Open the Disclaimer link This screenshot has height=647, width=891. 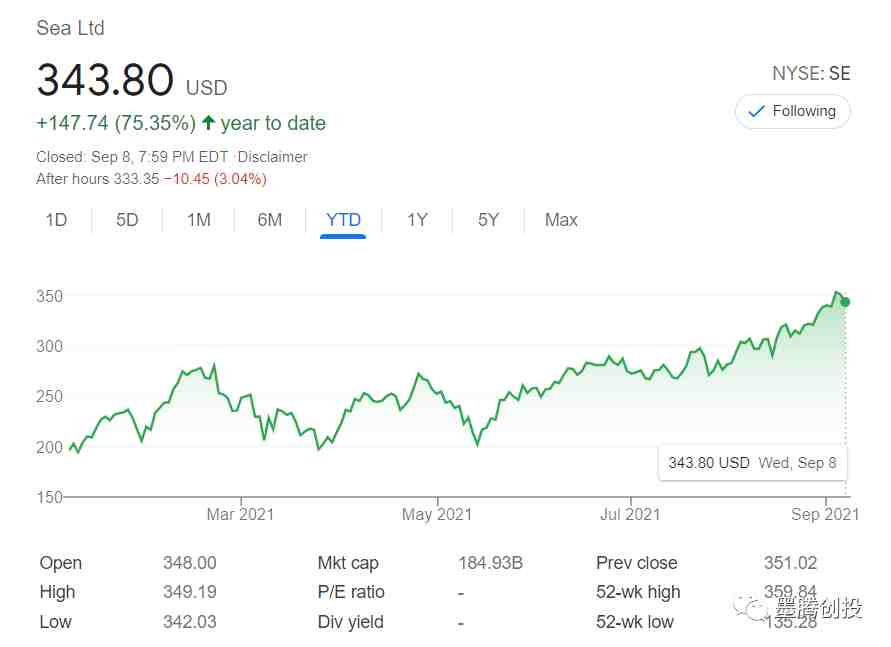(273, 157)
